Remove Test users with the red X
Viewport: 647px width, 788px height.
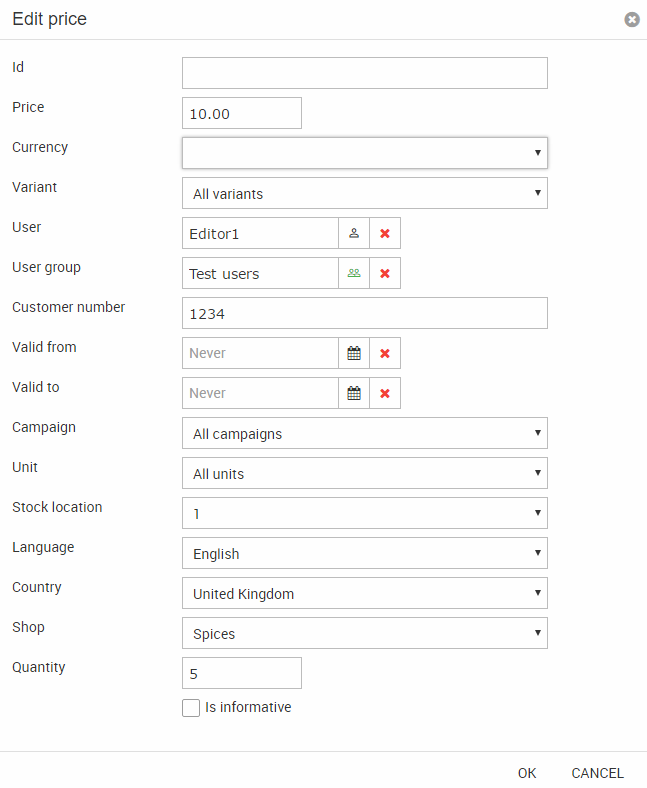pyautogui.click(x=385, y=273)
